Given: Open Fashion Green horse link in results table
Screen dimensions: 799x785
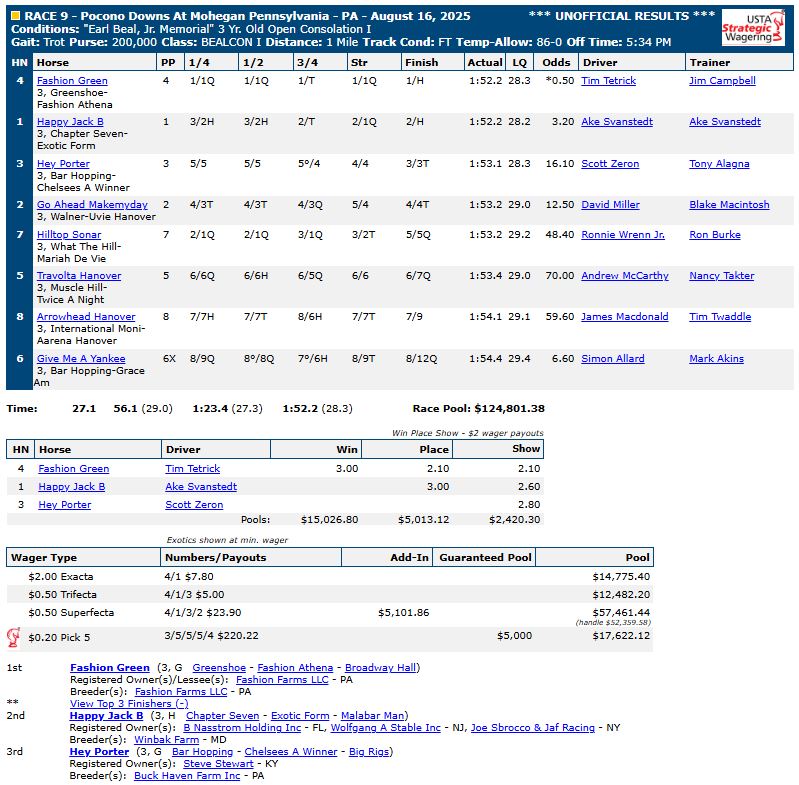Looking at the screenshot, I should [72, 81].
